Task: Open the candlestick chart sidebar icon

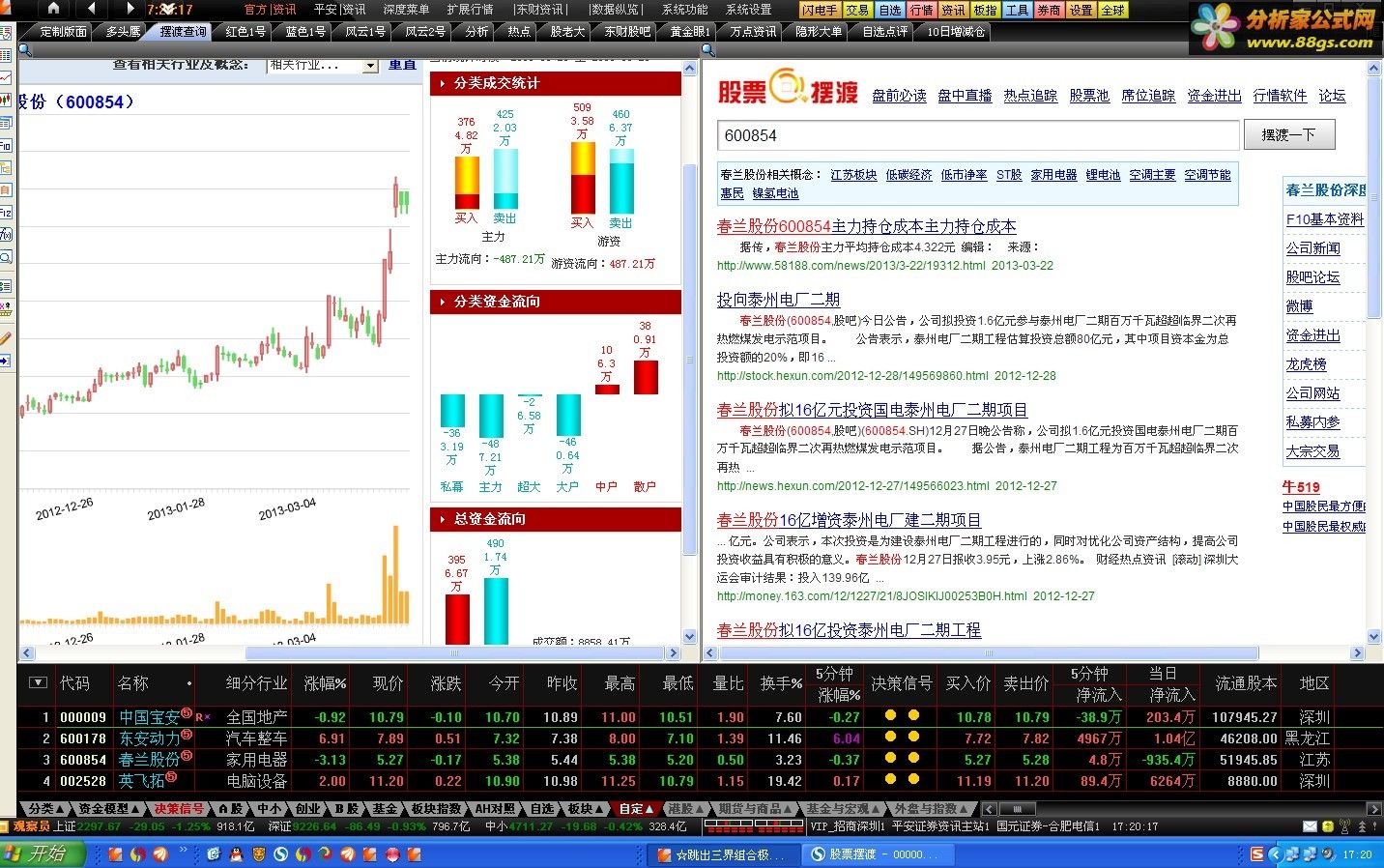Action: point(6,100)
